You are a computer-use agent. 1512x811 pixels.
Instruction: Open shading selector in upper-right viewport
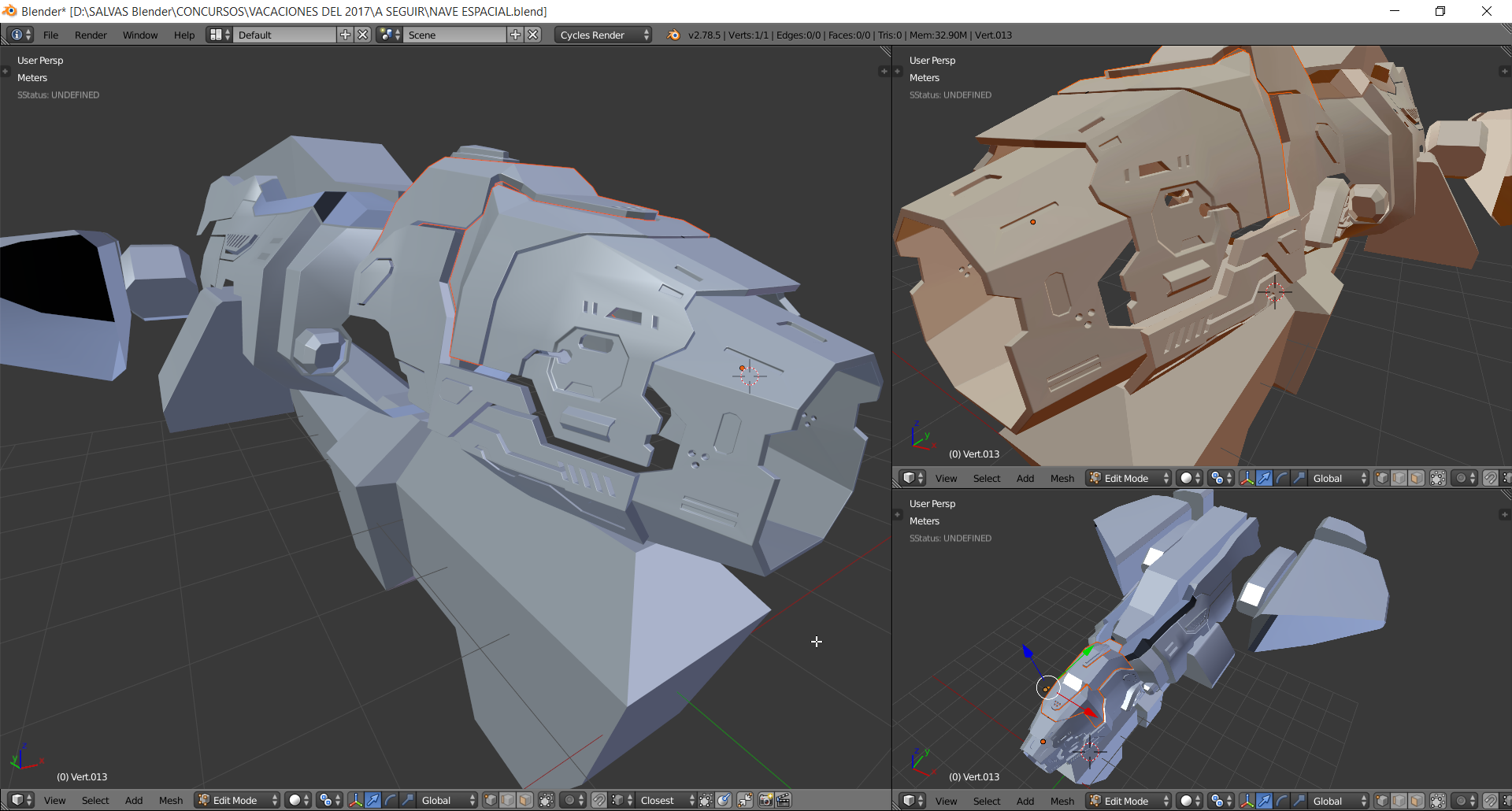coord(1190,478)
